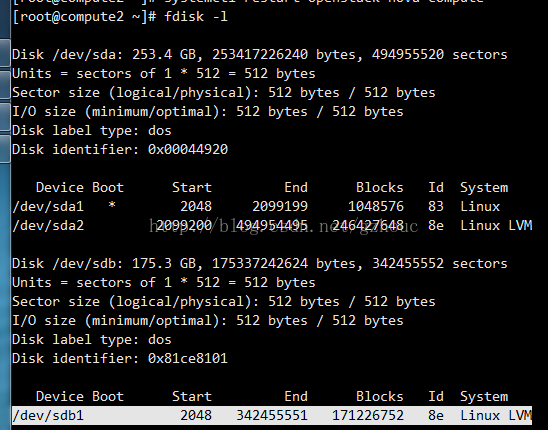This screenshot has width=548, height=430.
Task: Click '342455552 sectors' value for sdb
Action: [x=439, y=263]
